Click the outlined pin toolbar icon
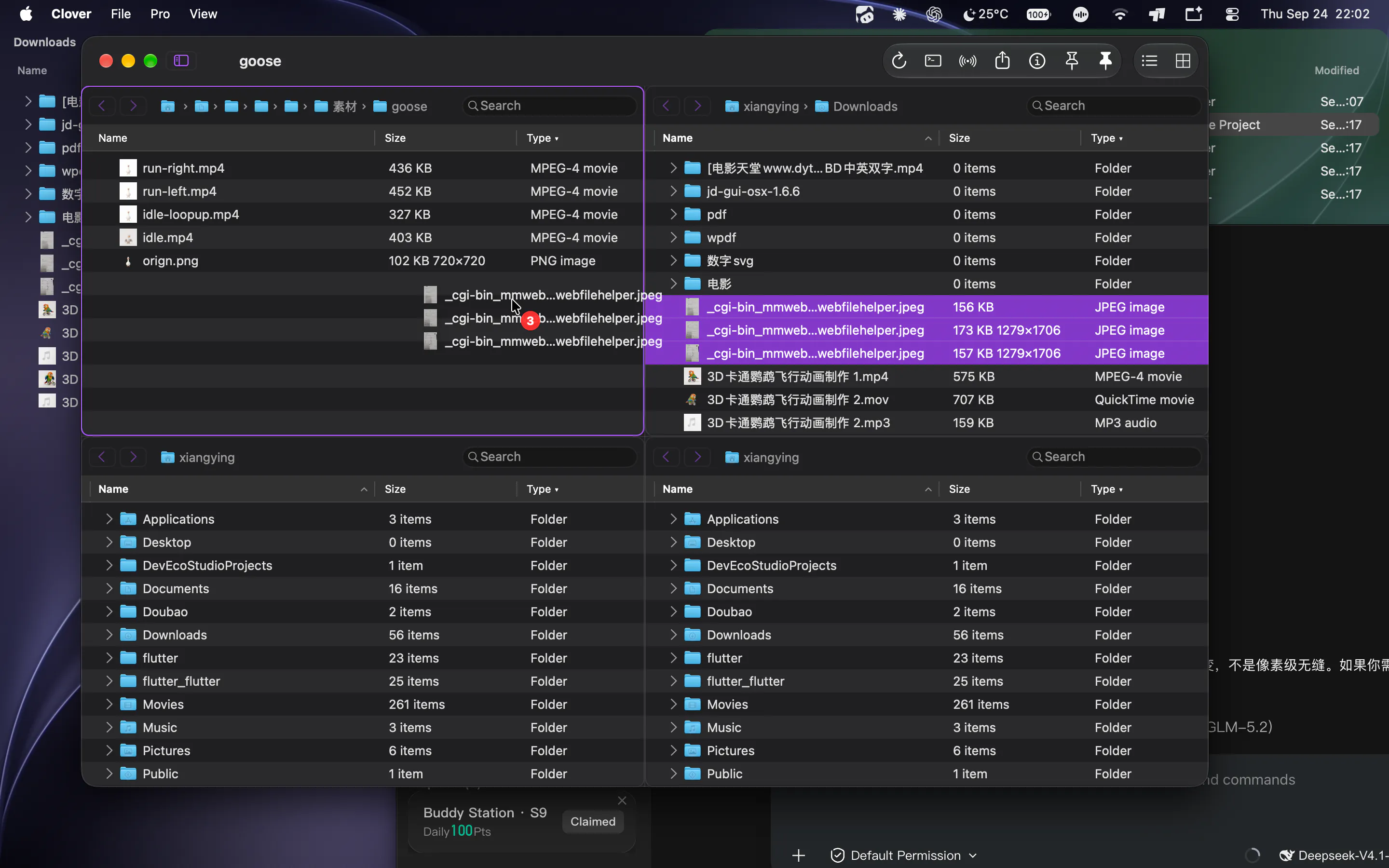1389x868 pixels. pos(1072,60)
